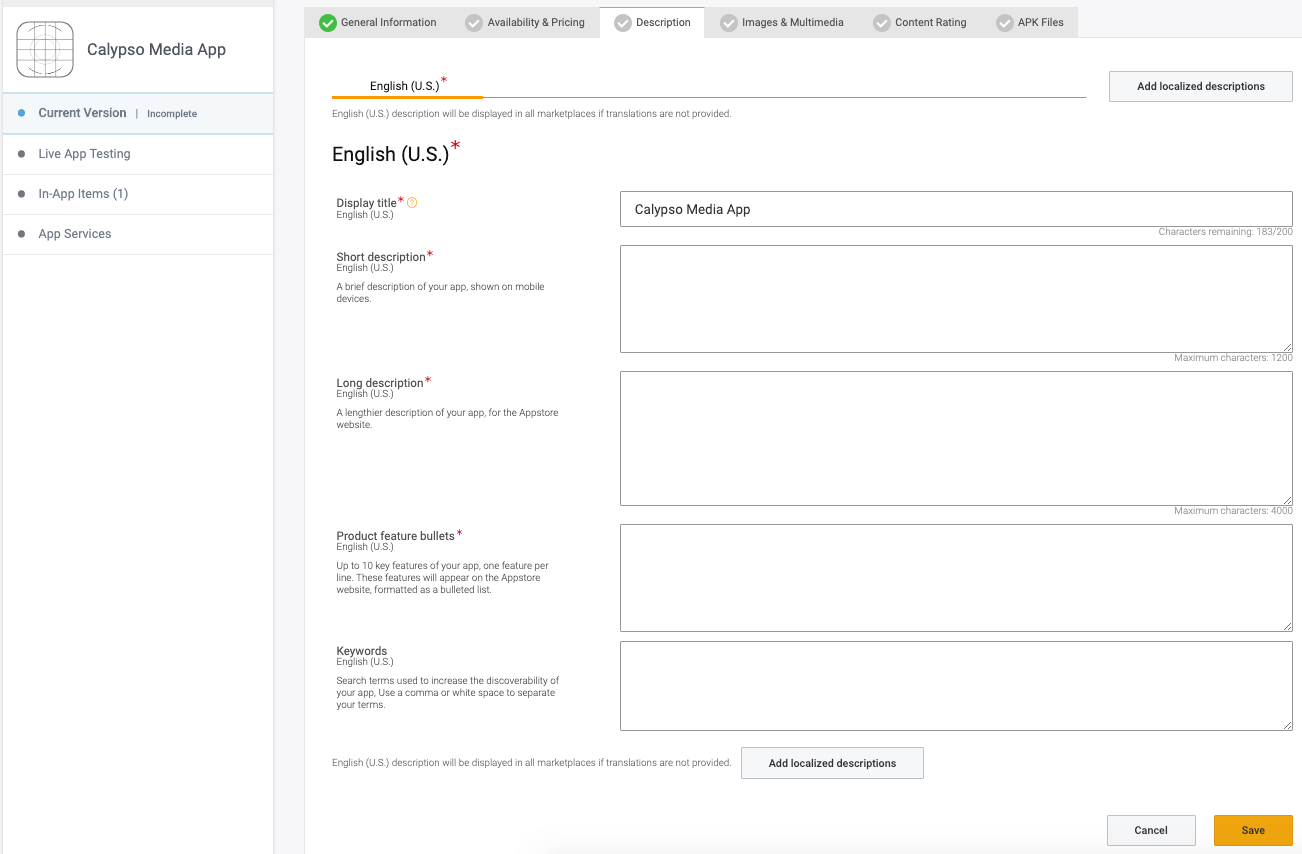This screenshot has height=854, width=1302.
Task: Click into the Long description text area
Action: (955, 438)
